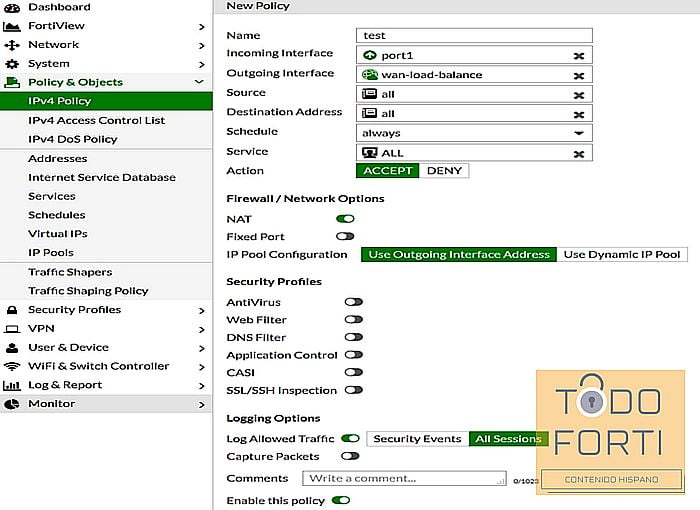Click the Network icon in sidebar
Screen dimensions: 700x510
12,45
